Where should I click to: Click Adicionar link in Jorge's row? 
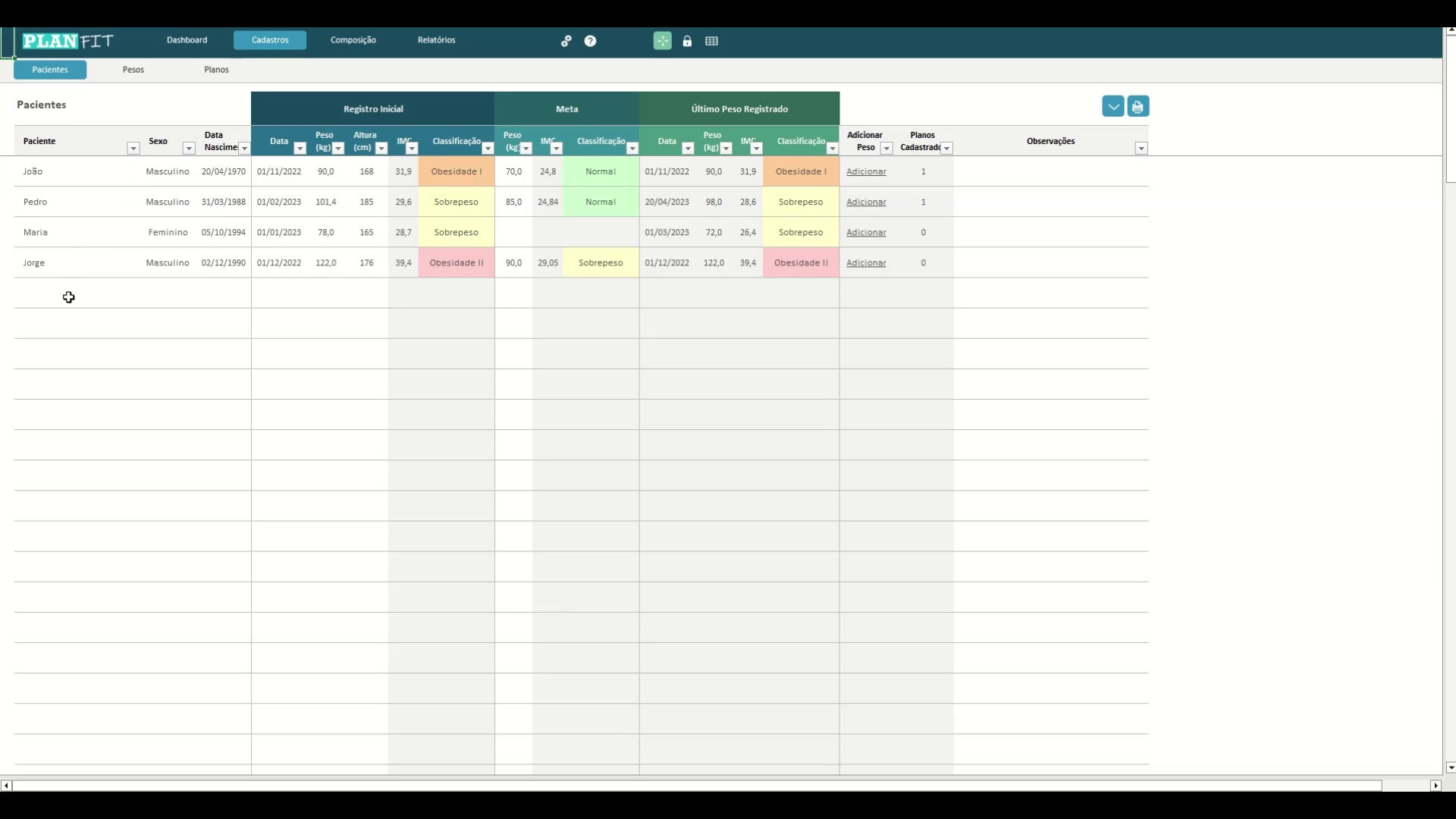pos(866,263)
